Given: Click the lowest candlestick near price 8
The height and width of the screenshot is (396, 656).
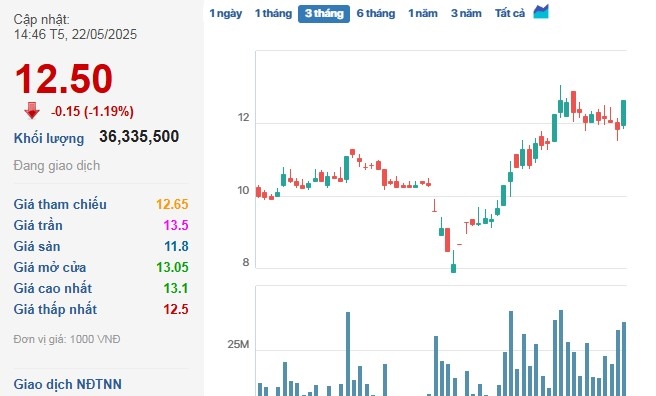Looking at the screenshot, I should tap(453, 266).
